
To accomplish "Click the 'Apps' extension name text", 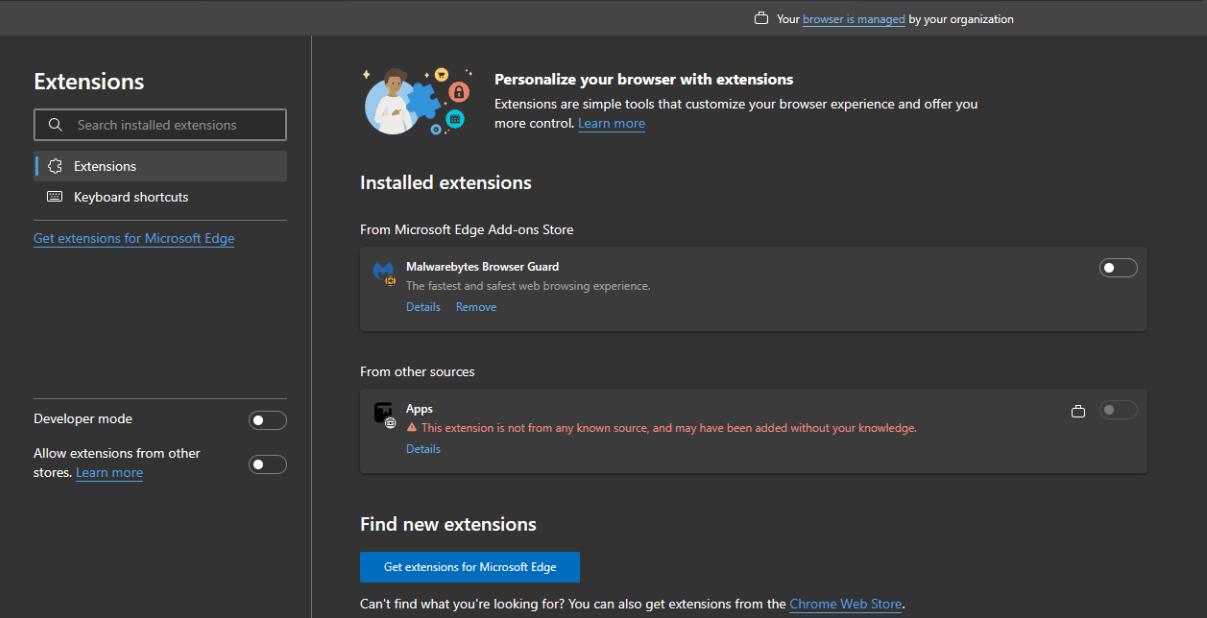I will click(x=419, y=409).
